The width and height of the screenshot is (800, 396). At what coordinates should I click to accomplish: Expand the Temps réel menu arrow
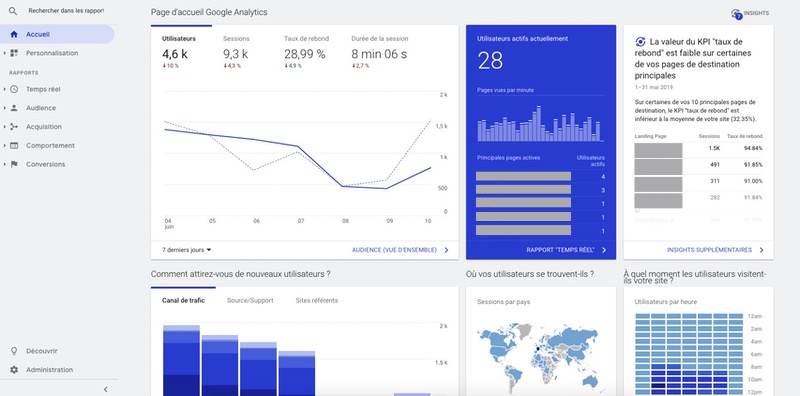click(x=5, y=89)
